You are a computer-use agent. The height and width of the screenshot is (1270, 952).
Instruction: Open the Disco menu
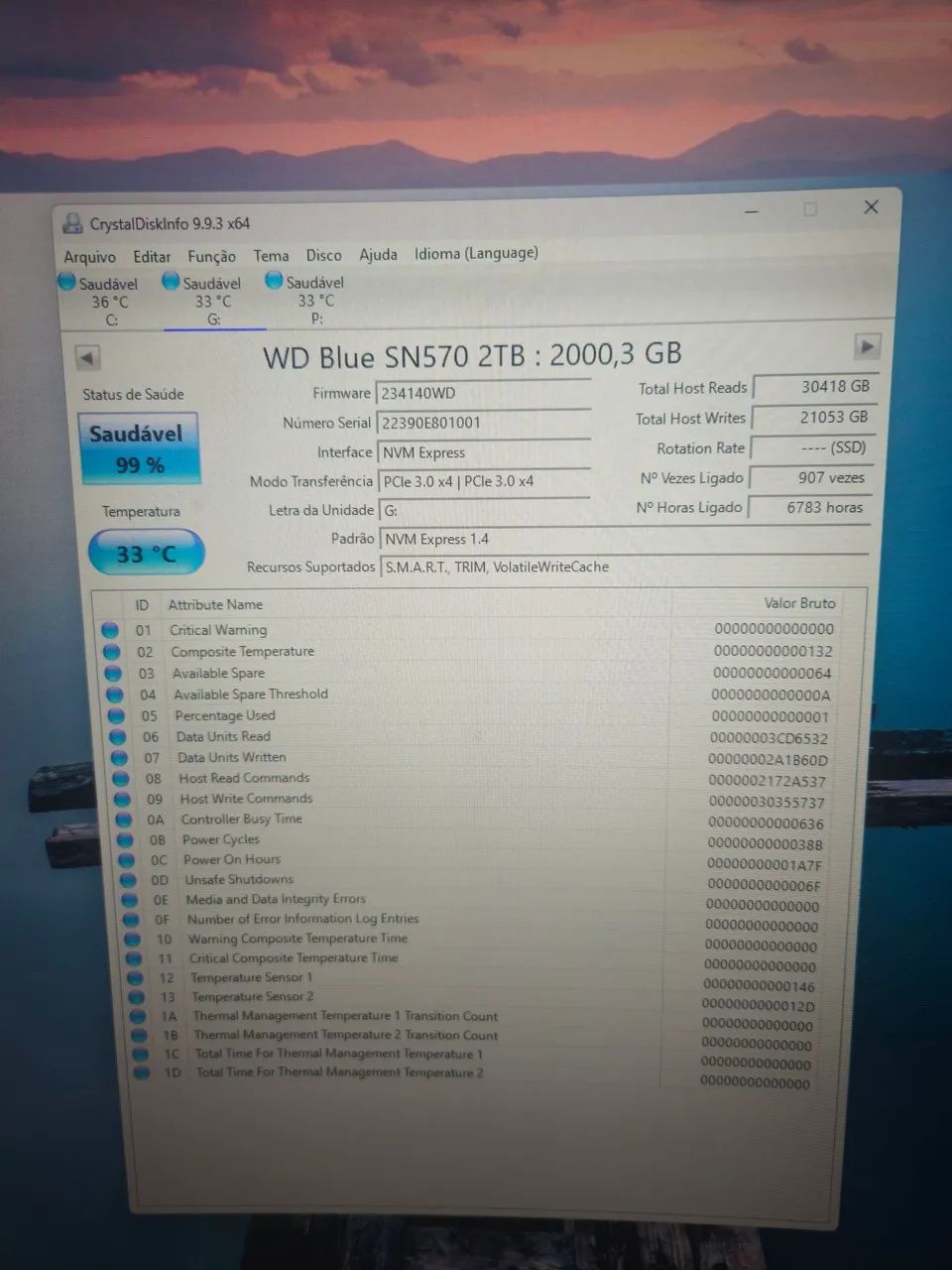pos(323,255)
